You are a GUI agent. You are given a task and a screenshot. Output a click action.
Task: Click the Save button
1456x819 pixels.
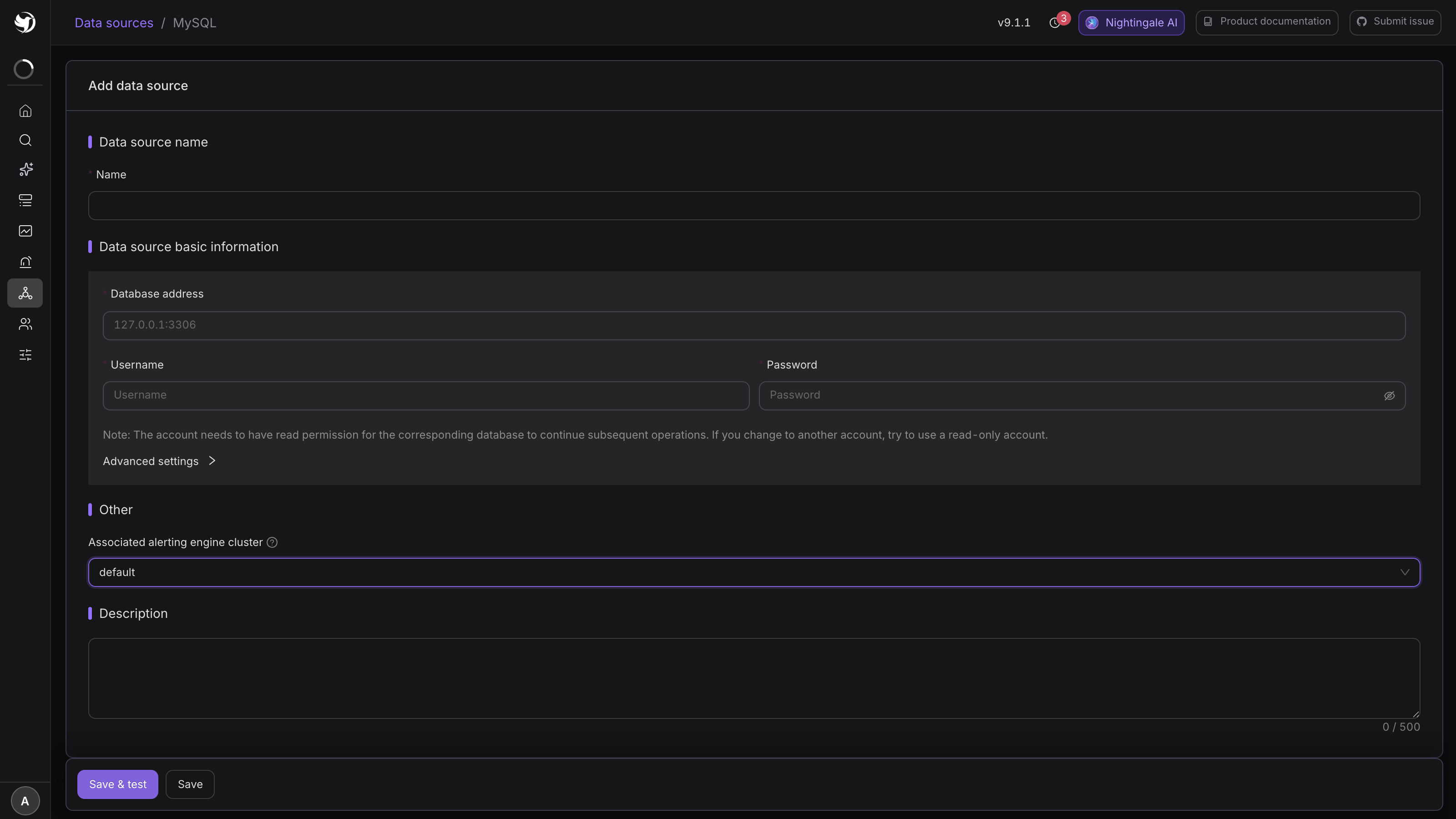coord(190,784)
